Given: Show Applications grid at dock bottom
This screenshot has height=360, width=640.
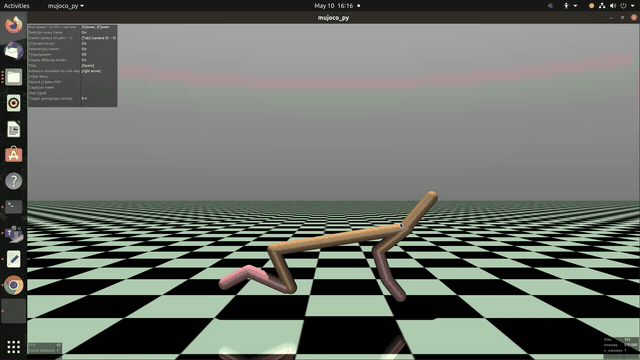Looking at the screenshot, I should 13,347.
